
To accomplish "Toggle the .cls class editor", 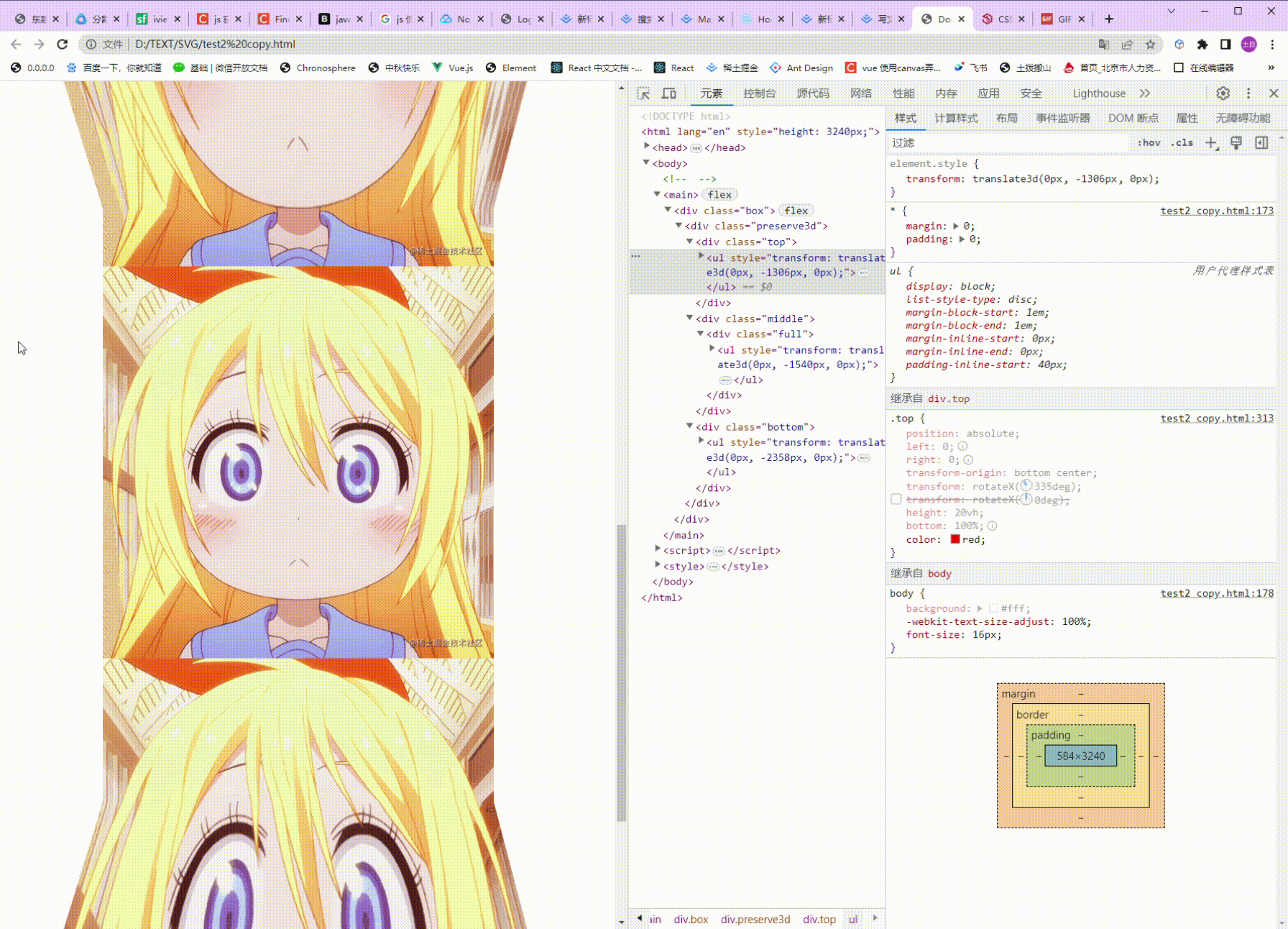I will (x=1181, y=142).
